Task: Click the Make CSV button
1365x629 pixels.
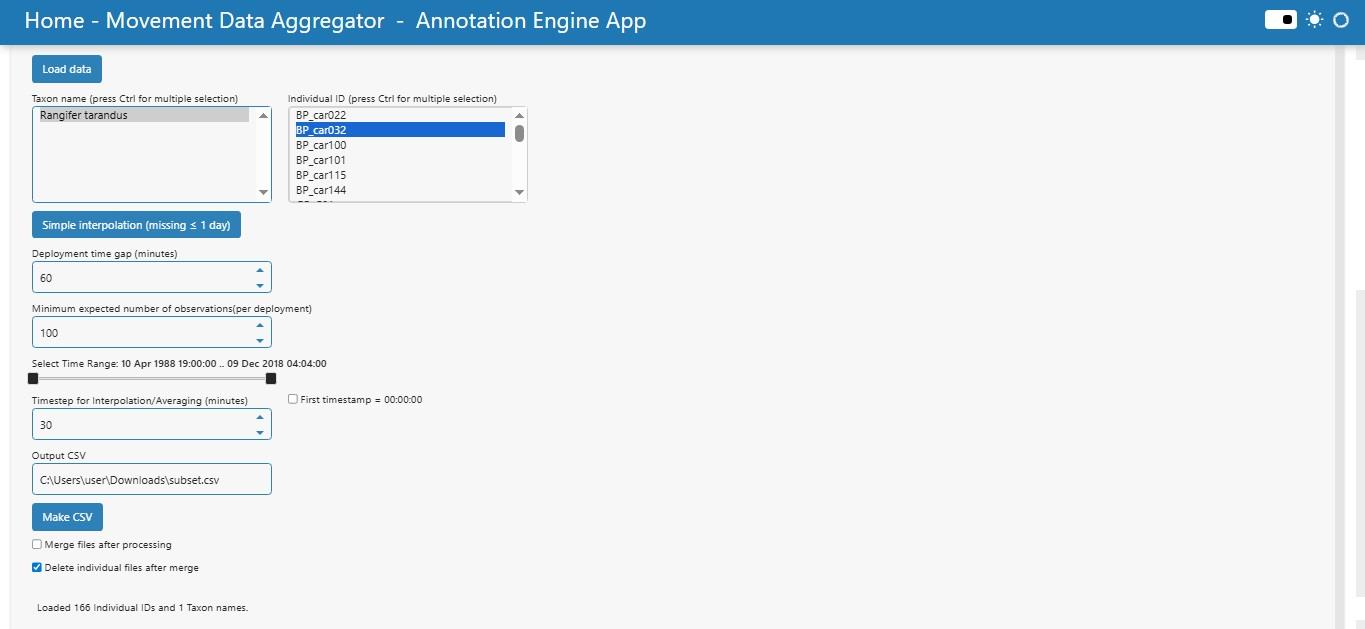Action: click(x=67, y=517)
